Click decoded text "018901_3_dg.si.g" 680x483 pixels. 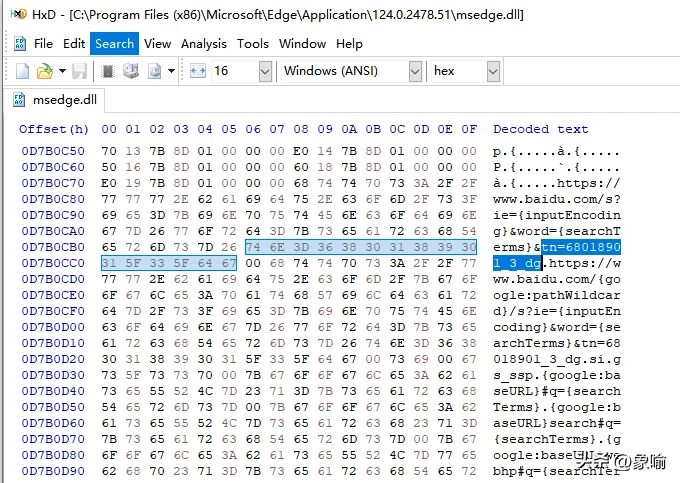click(557, 359)
